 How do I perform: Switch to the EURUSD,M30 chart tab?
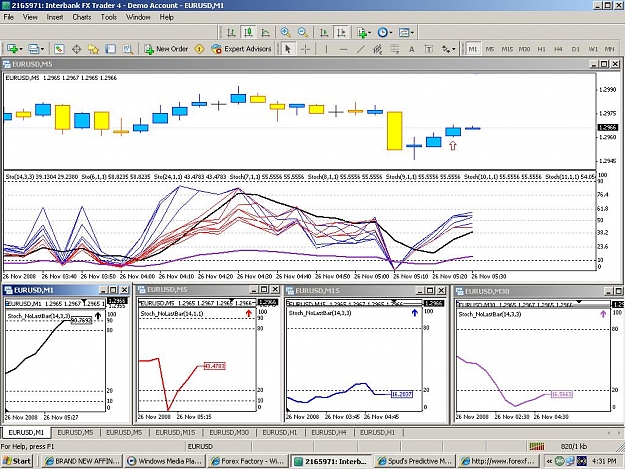(x=229, y=432)
